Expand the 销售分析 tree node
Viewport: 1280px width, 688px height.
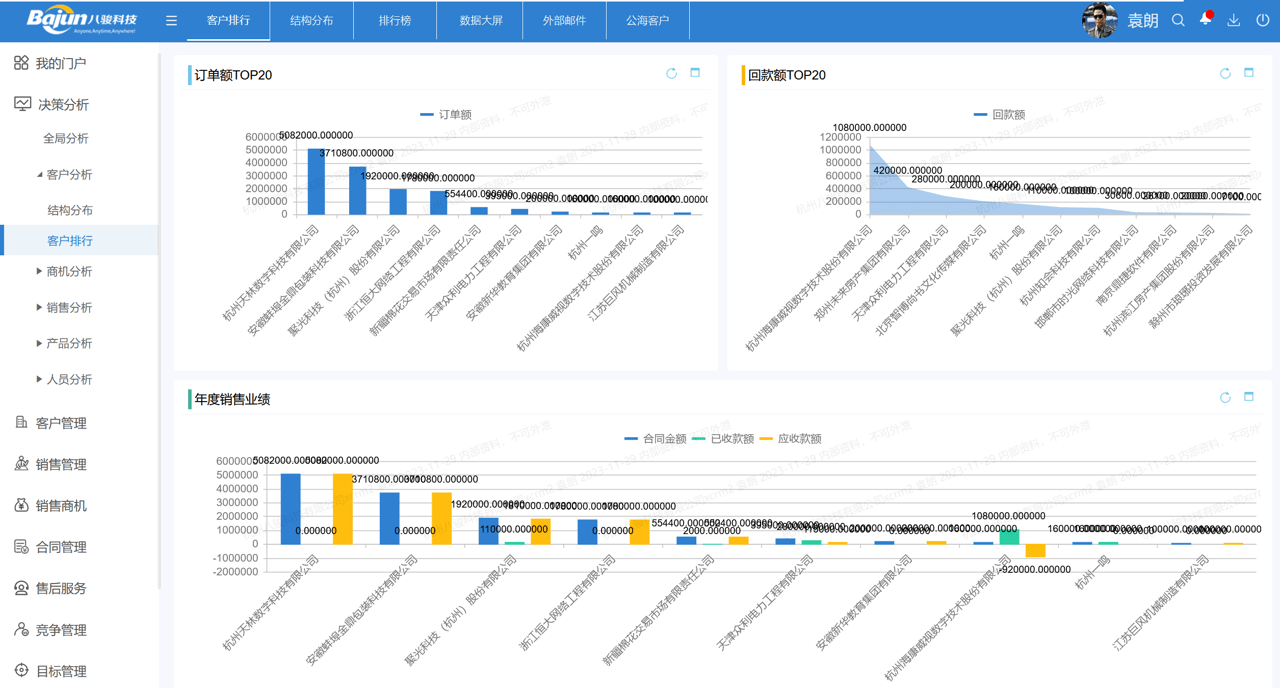(39, 307)
